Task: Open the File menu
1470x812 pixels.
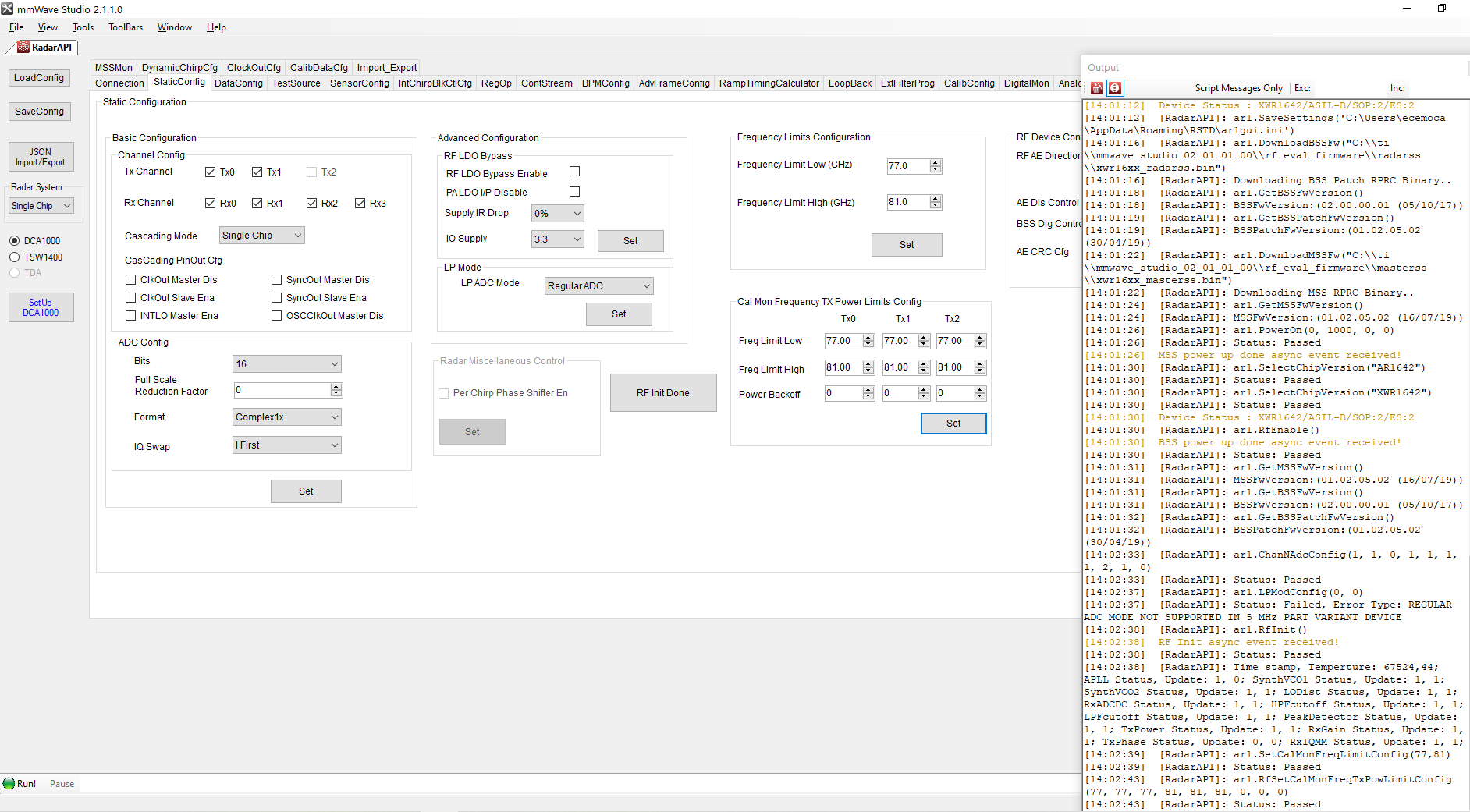Action: tap(16, 27)
